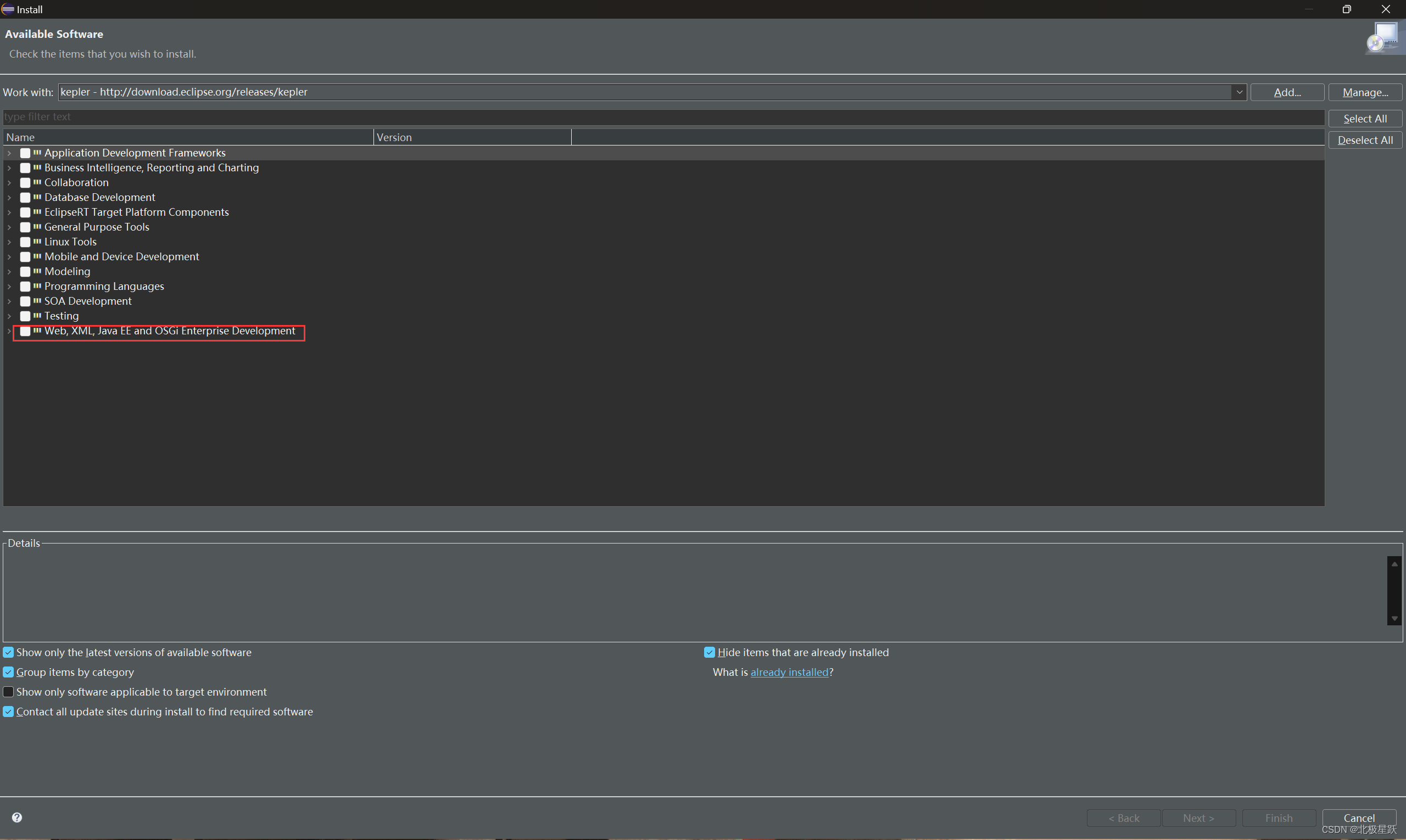Click the Database Development category icon
This screenshot has width=1406, height=840.
[x=37, y=197]
